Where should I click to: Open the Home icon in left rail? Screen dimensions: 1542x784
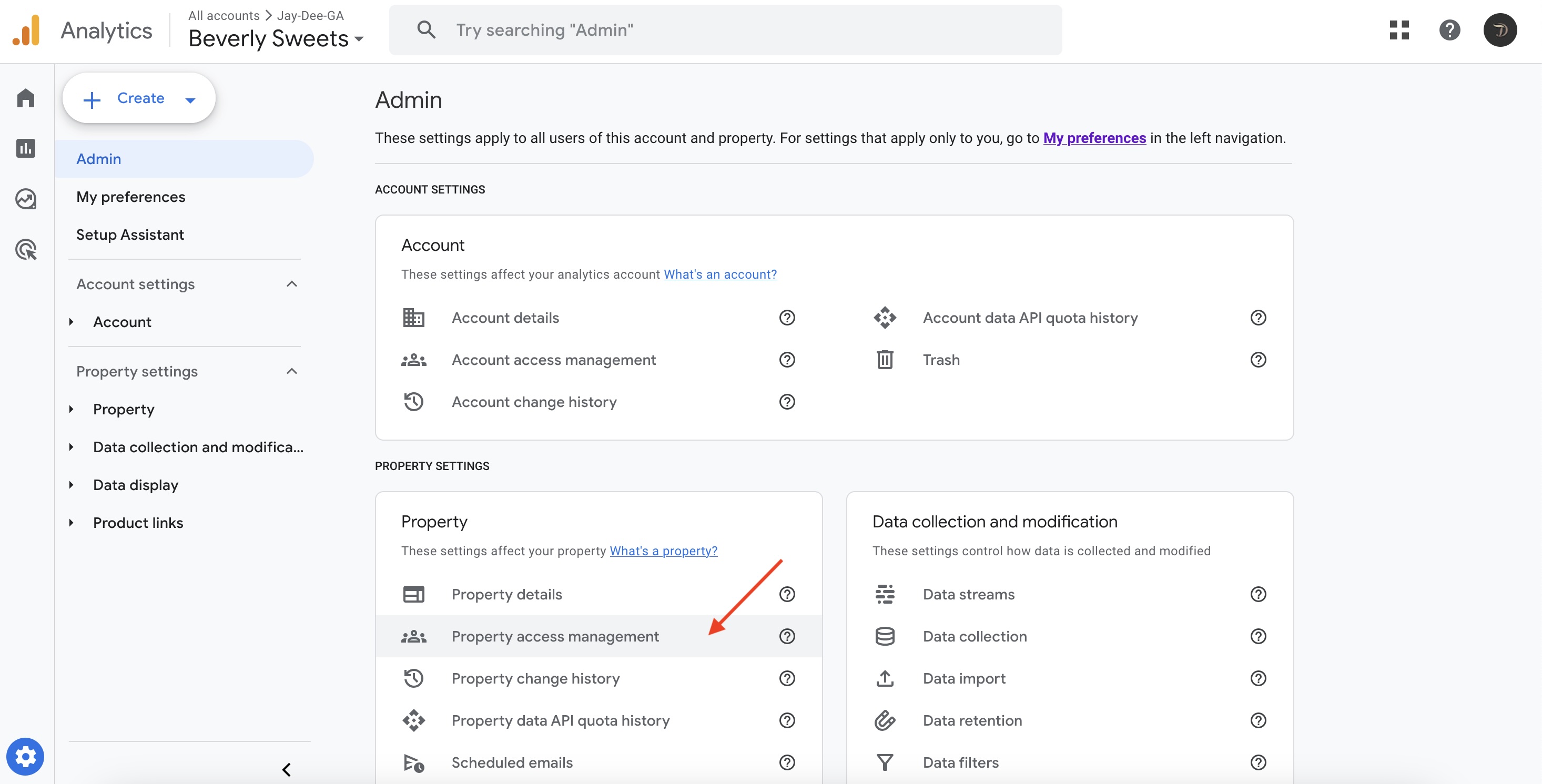click(26, 98)
